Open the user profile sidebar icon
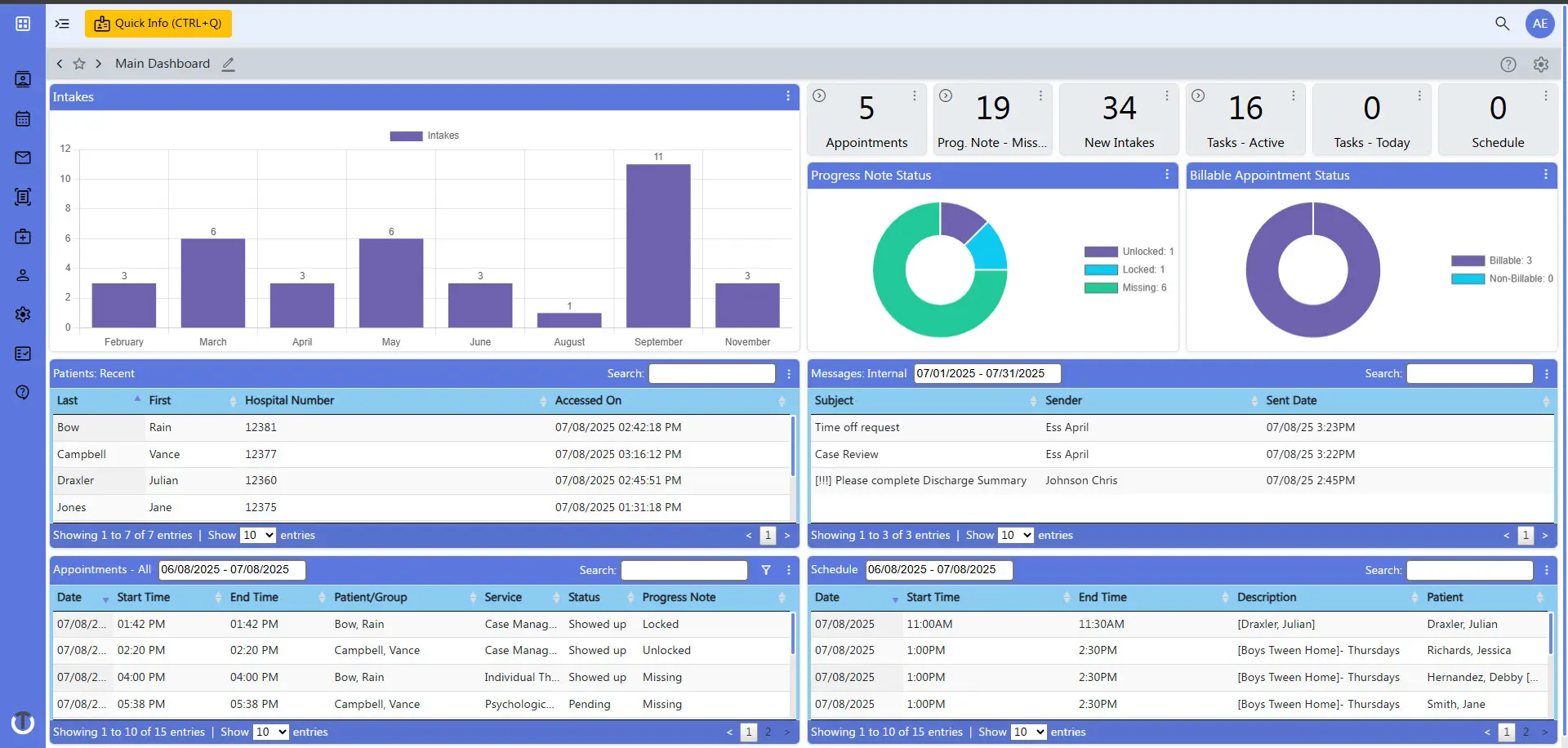 click(x=23, y=275)
